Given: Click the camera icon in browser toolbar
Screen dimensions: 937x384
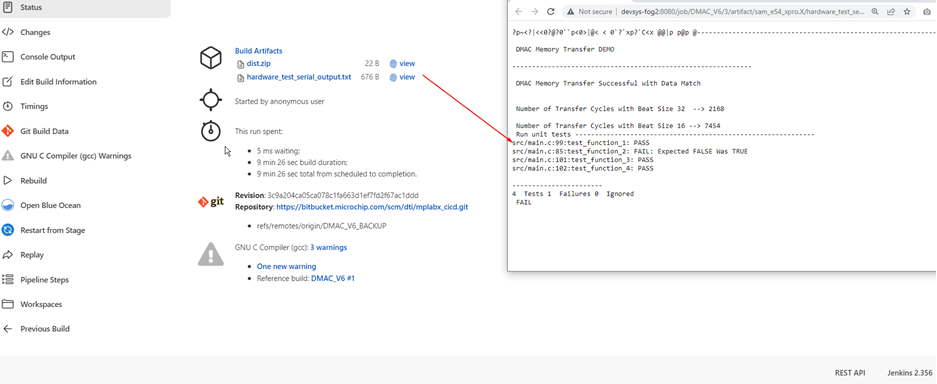Looking at the screenshot, I should 927,11.
